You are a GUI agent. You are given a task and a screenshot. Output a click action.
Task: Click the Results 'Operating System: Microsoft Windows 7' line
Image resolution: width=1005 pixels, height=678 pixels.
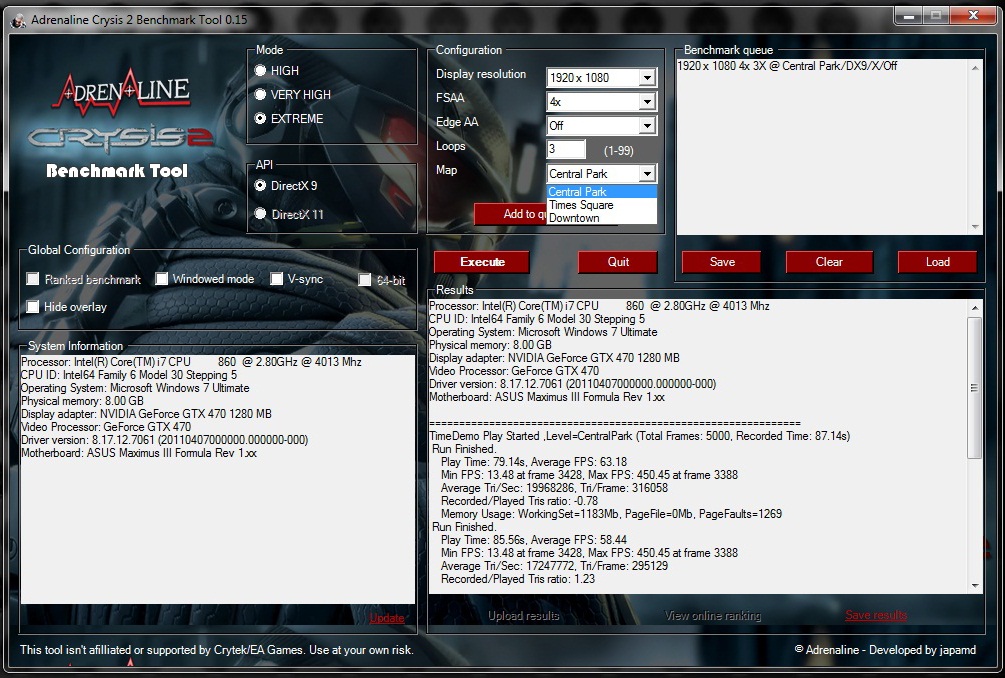(x=544, y=332)
